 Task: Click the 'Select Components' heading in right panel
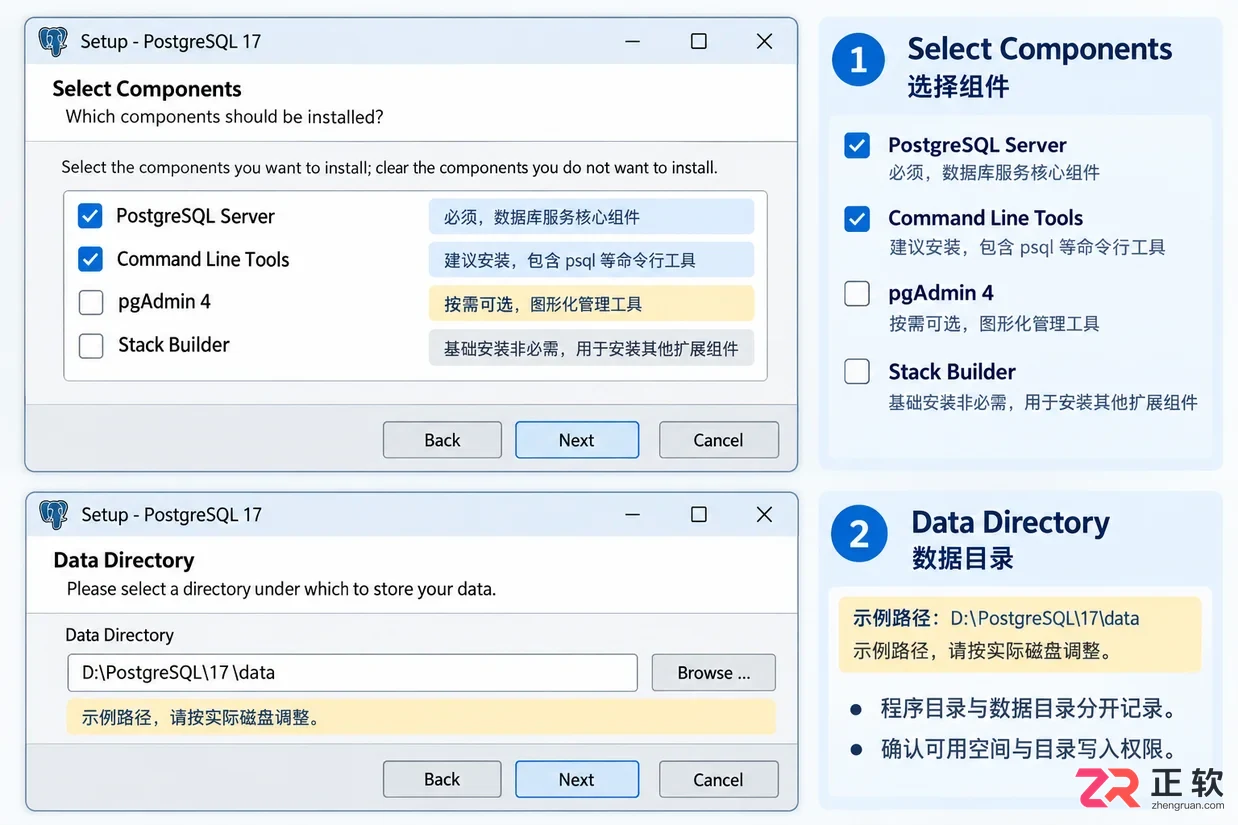[1039, 49]
